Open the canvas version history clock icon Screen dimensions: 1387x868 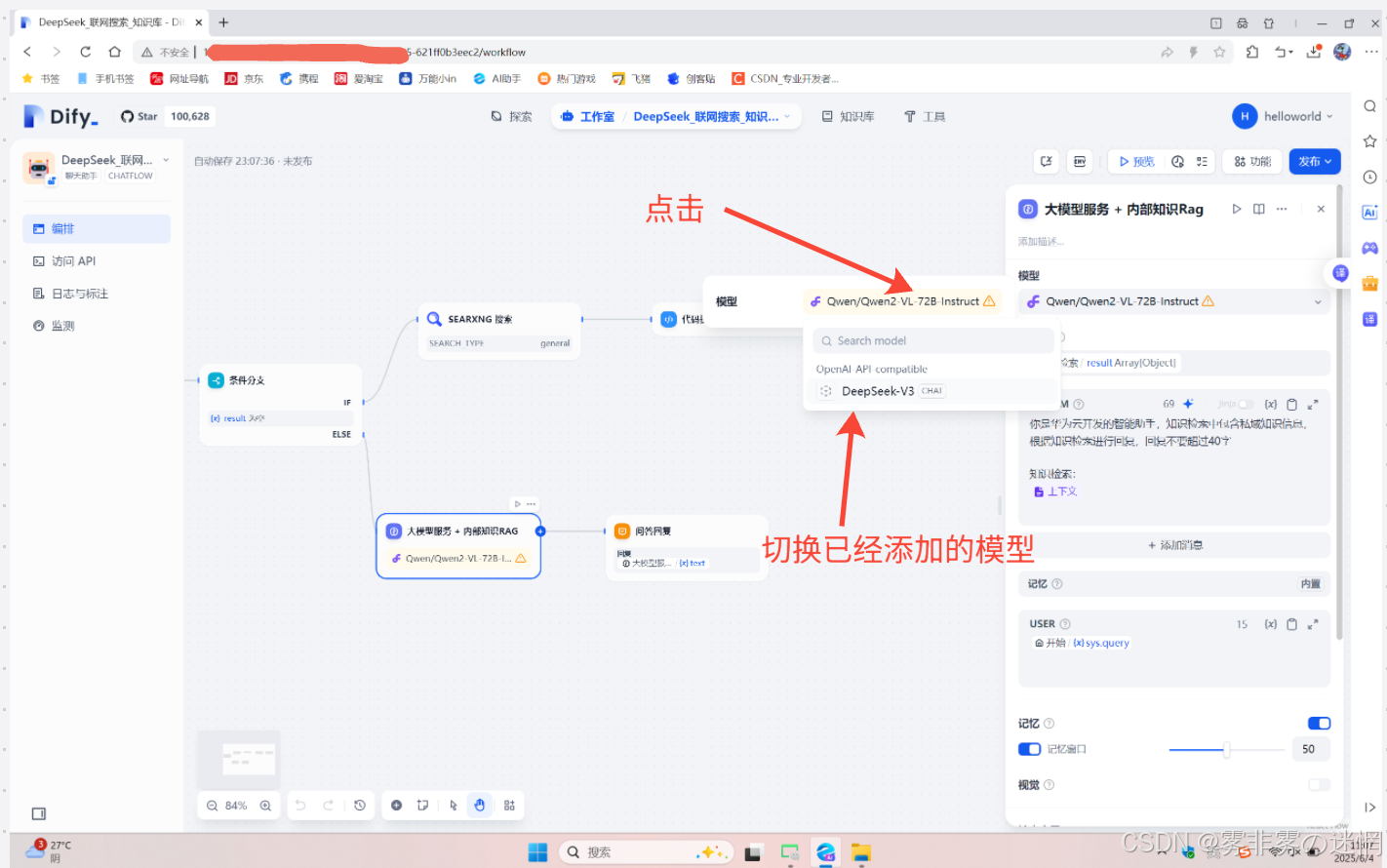click(x=360, y=806)
